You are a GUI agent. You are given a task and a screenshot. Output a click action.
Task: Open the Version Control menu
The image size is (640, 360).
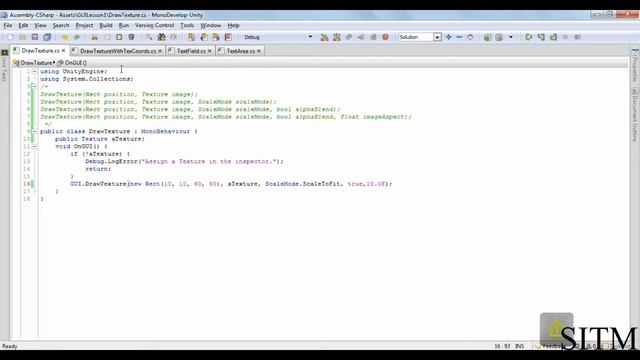pos(154,25)
